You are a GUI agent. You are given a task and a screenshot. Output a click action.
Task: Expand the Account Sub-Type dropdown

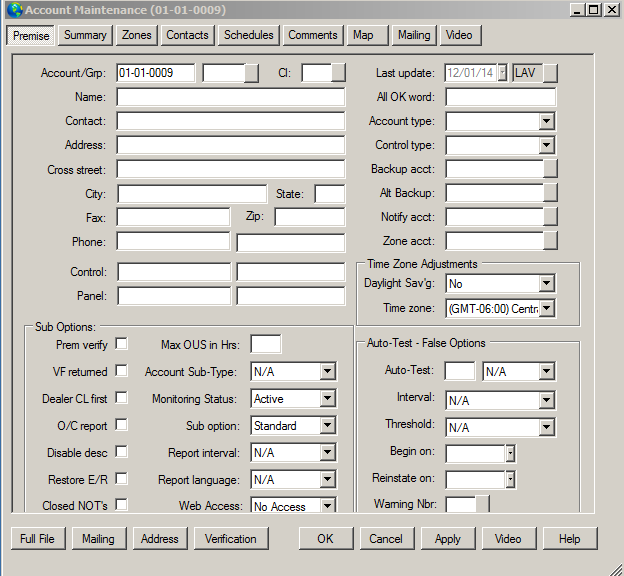click(327, 371)
